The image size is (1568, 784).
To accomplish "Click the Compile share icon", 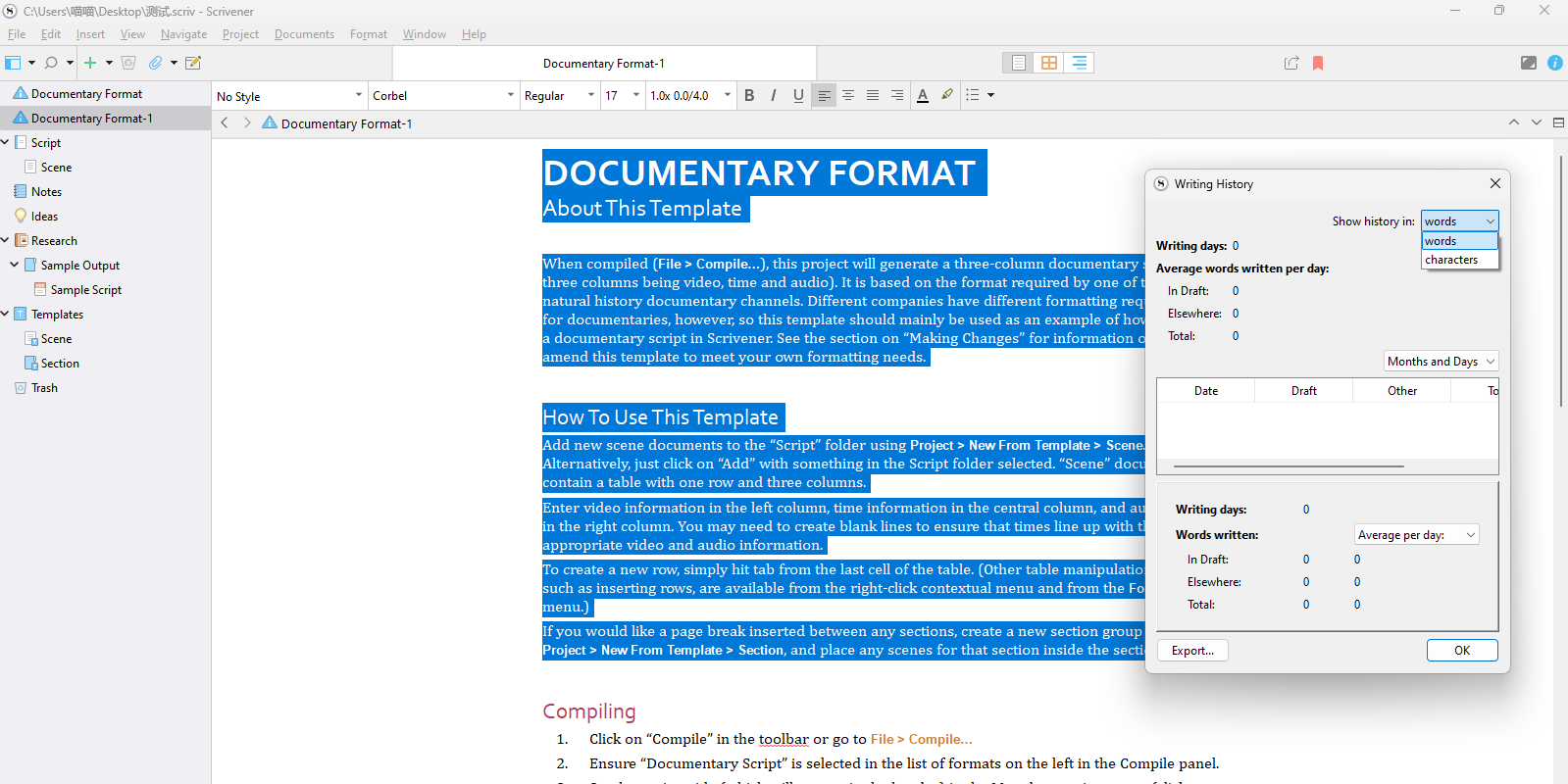I will tap(1291, 63).
